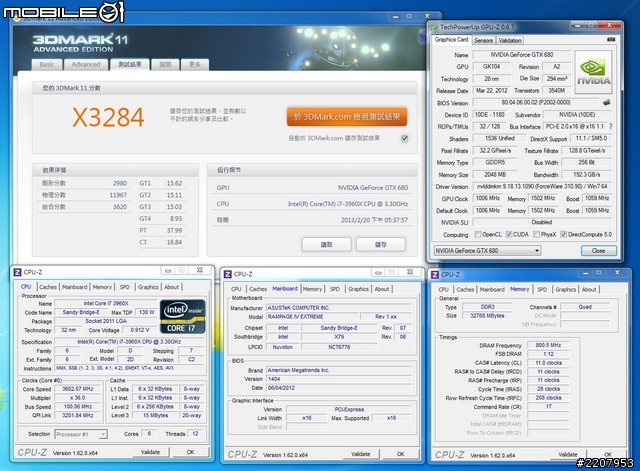Click Validate in the Mainboard CPU-Z window

(361, 454)
